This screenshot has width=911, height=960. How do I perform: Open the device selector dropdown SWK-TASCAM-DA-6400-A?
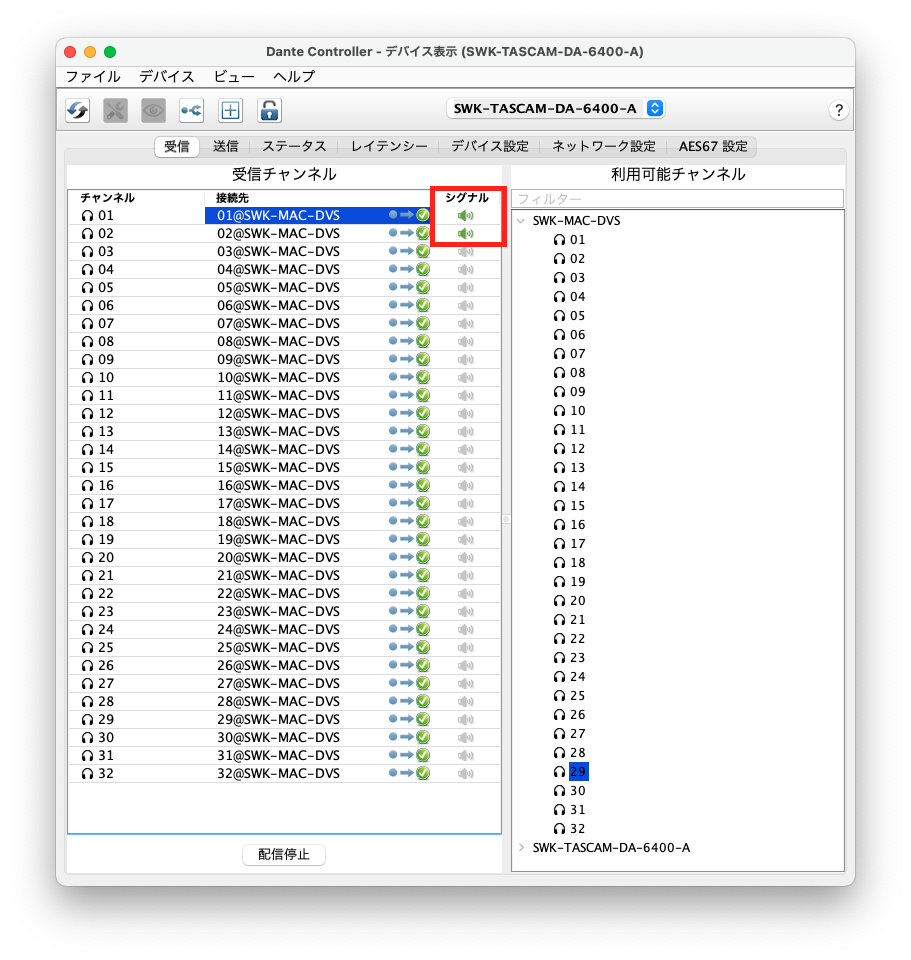pyautogui.click(x=555, y=108)
